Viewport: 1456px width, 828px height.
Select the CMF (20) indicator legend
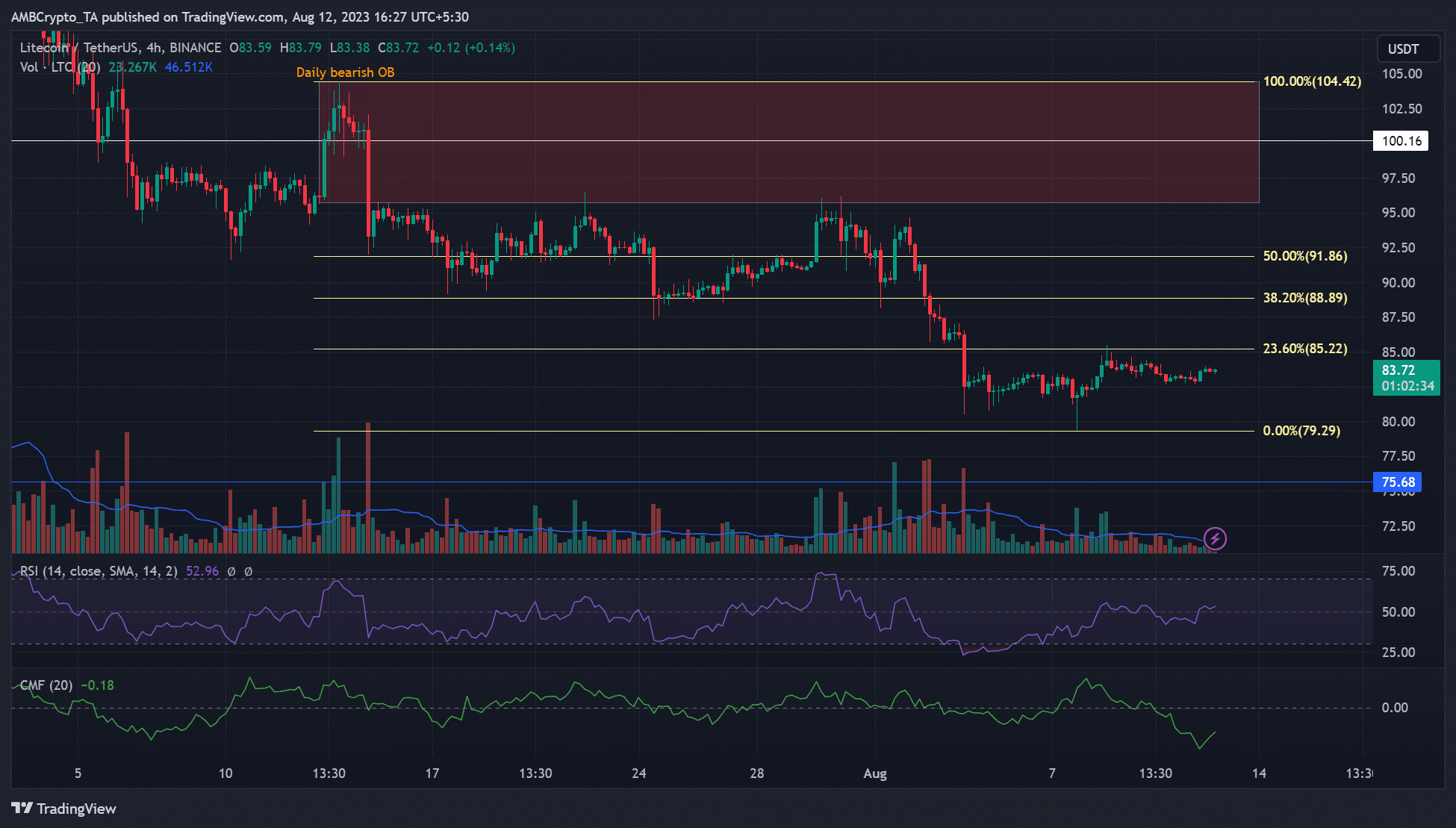click(x=46, y=685)
